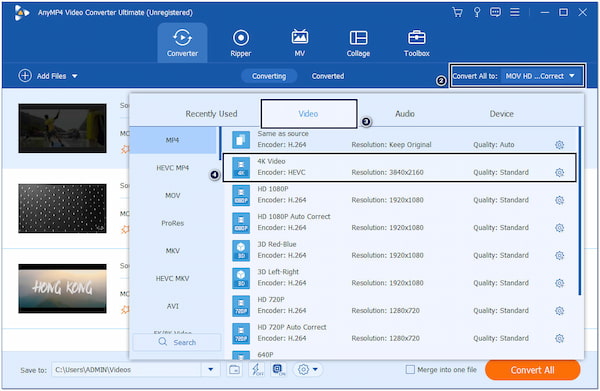
Task: Open the shopping cart purchase icon
Action: pyautogui.click(x=457, y=12)
